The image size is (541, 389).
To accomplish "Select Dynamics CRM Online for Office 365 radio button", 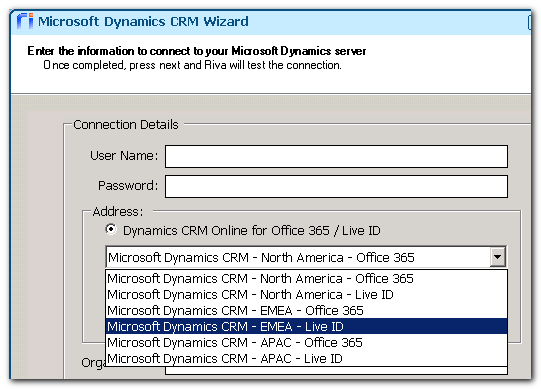I will click(111, 229).
